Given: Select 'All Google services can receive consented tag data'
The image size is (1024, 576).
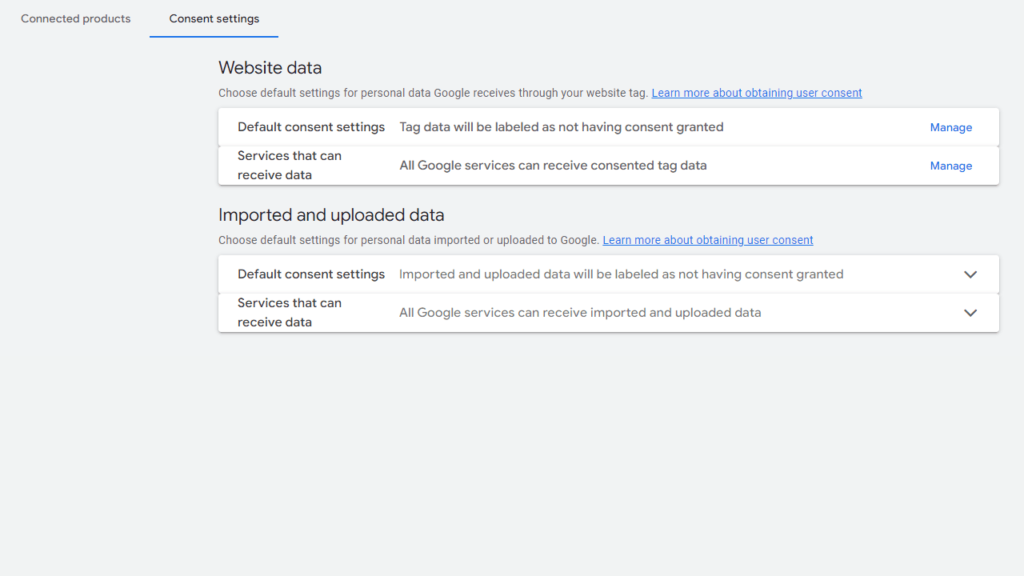Looking at the screenshot, I should tap(553, 166).
